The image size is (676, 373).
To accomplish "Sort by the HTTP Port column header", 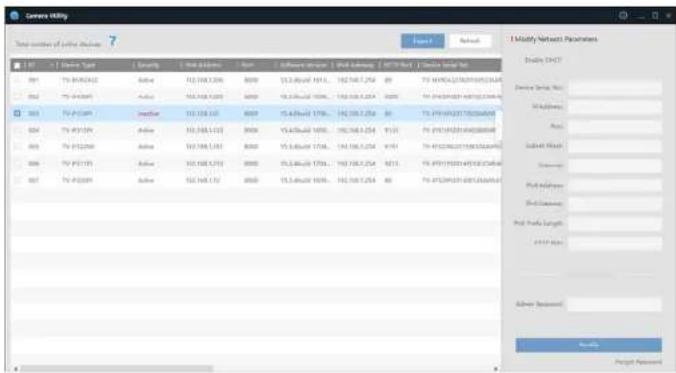I will (397, 65).
